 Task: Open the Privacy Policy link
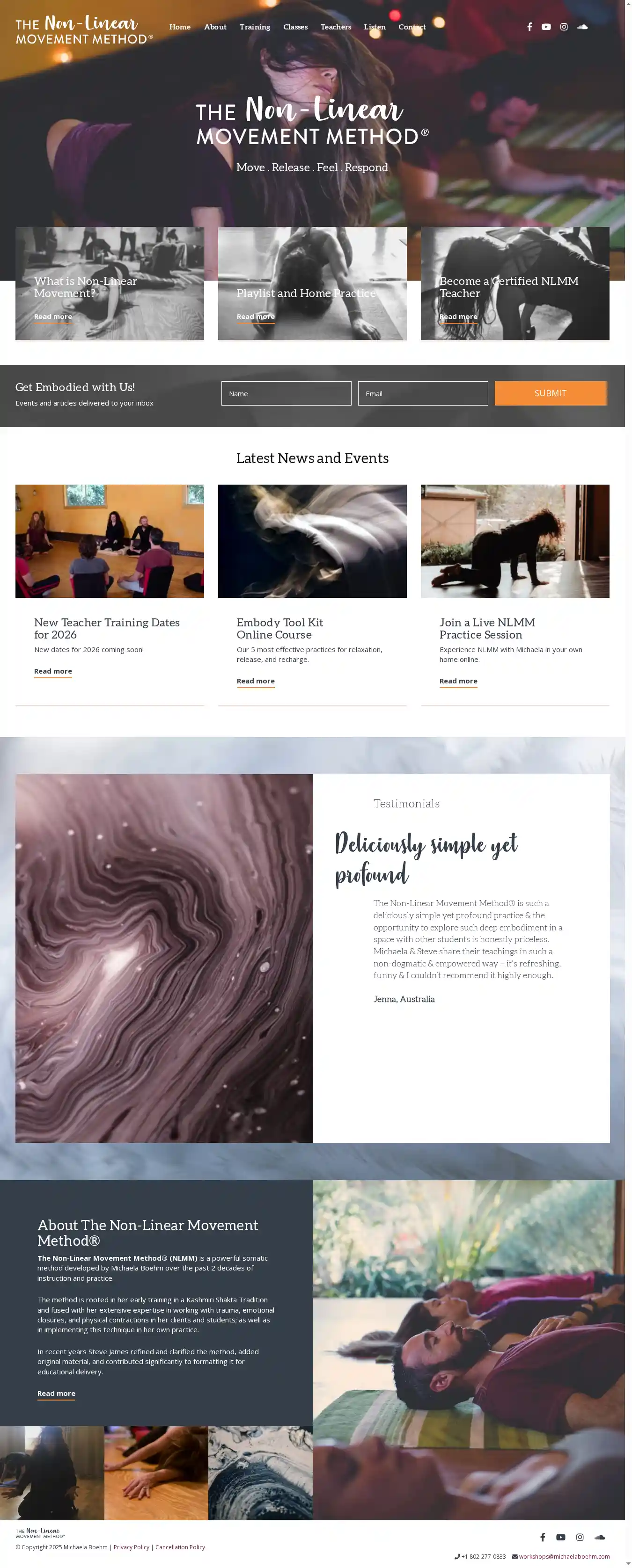point(131,1546)
